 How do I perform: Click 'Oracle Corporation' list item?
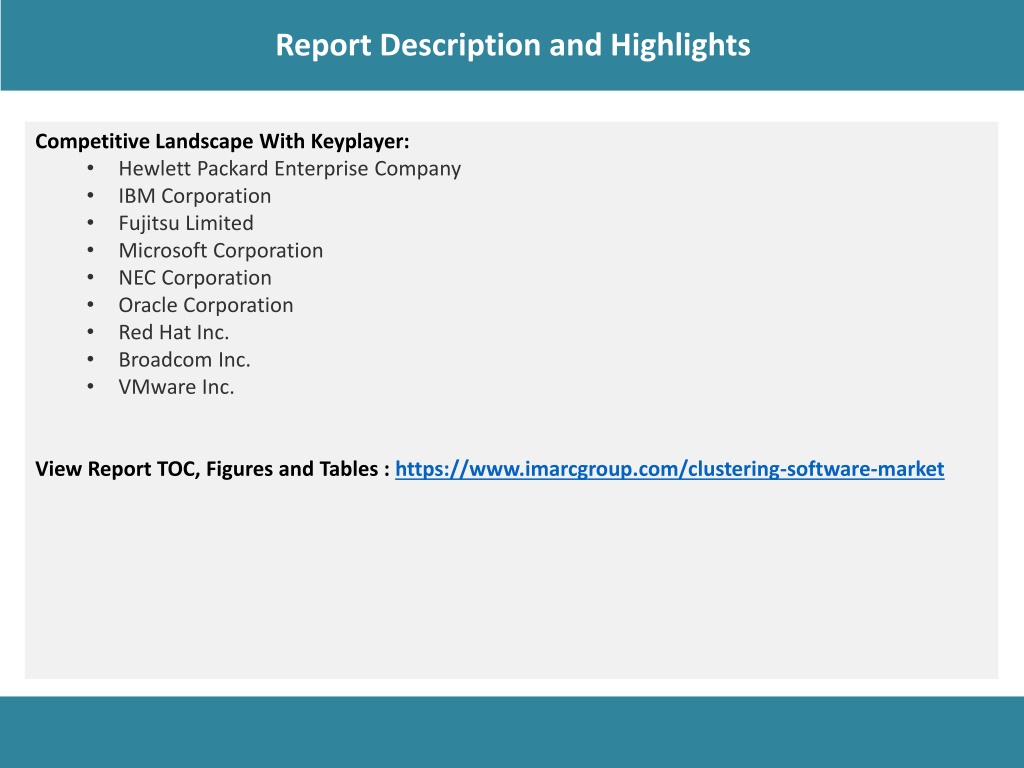[x=206, y=305]
